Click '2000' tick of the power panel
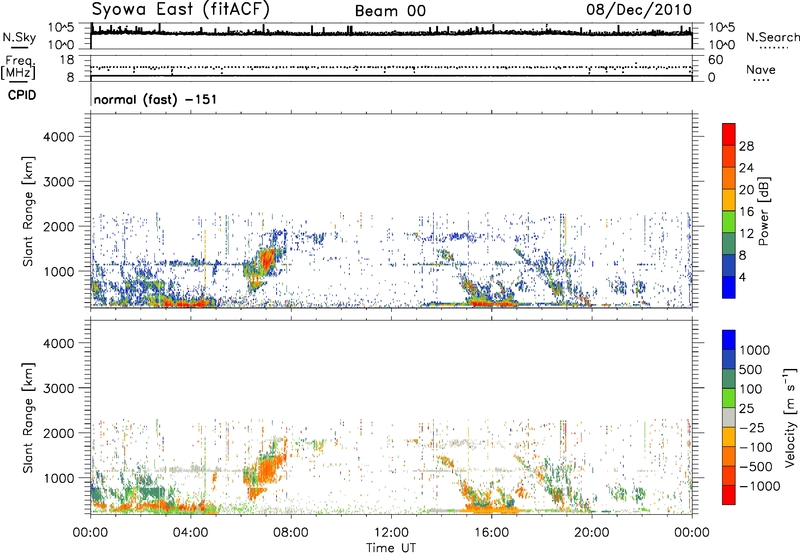The image size is (800, 554). pyautogui.click(x=58, y=226)
